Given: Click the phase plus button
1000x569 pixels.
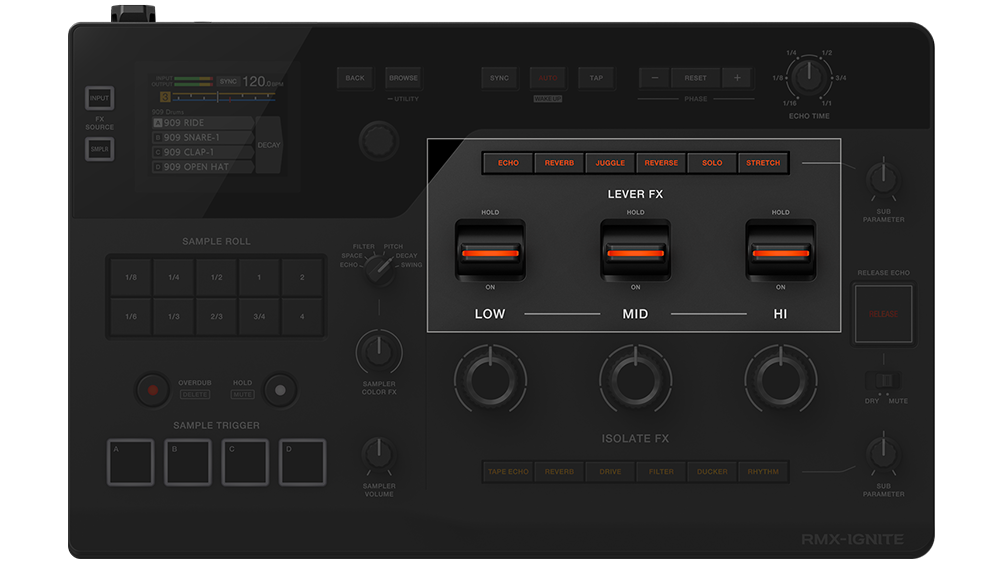Looking at the screenshot, I should click(737, 78).
